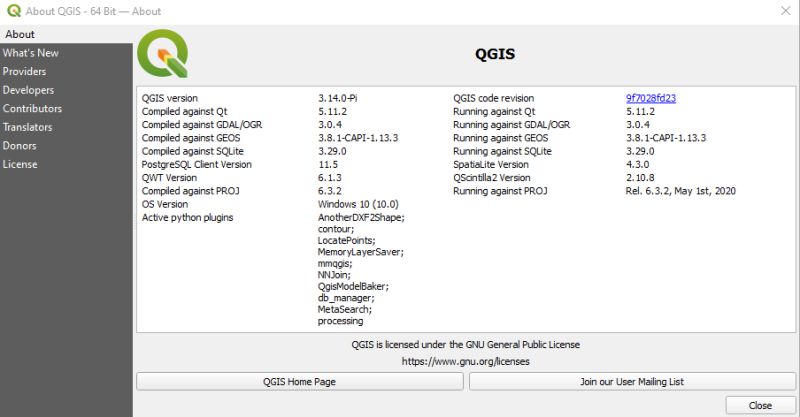Click the QWT Version value 6.1.3

(x=330, y=178)
